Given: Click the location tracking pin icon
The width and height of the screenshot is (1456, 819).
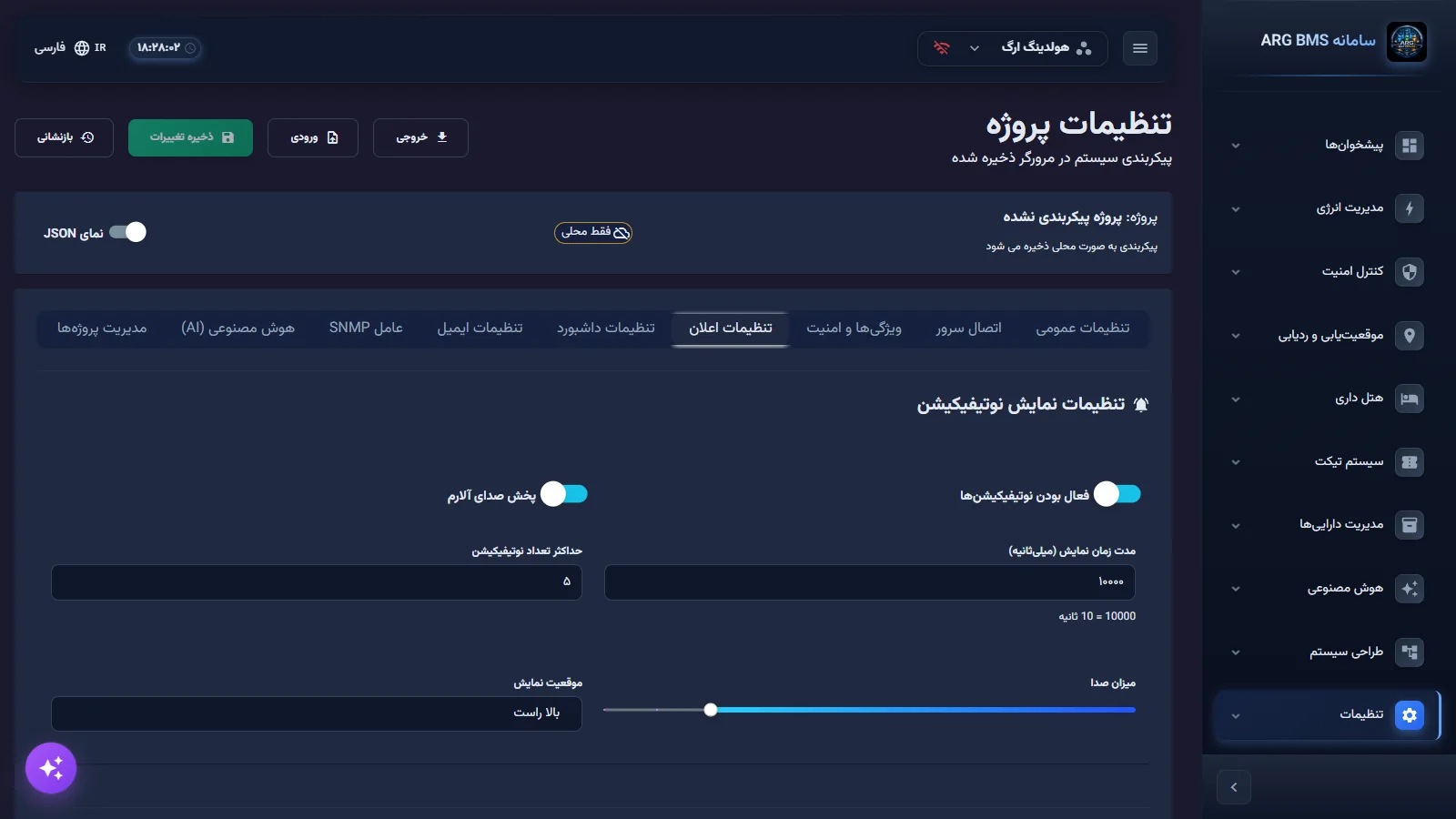Looking at the screenshot, I should [x=1410, y=336].
